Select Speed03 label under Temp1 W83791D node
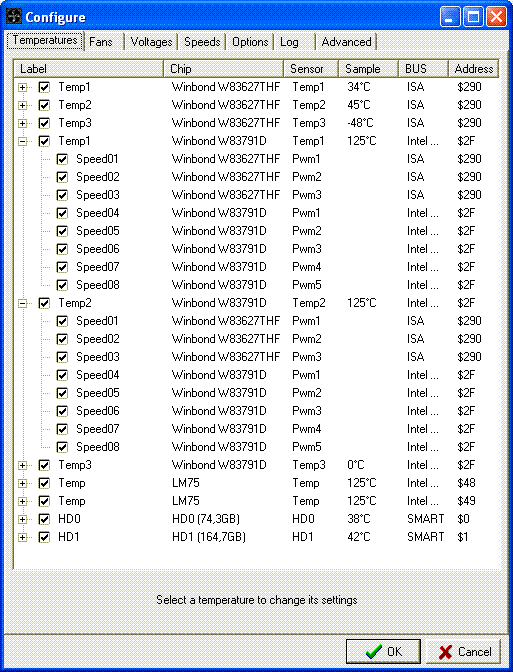513x672 pixels. point(98,195)
